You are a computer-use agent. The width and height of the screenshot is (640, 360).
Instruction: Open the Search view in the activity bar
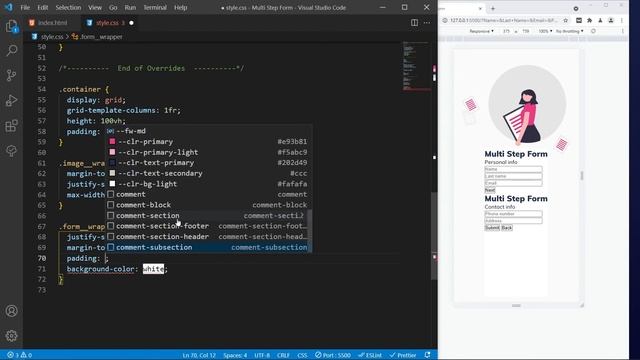pos(11,51)
